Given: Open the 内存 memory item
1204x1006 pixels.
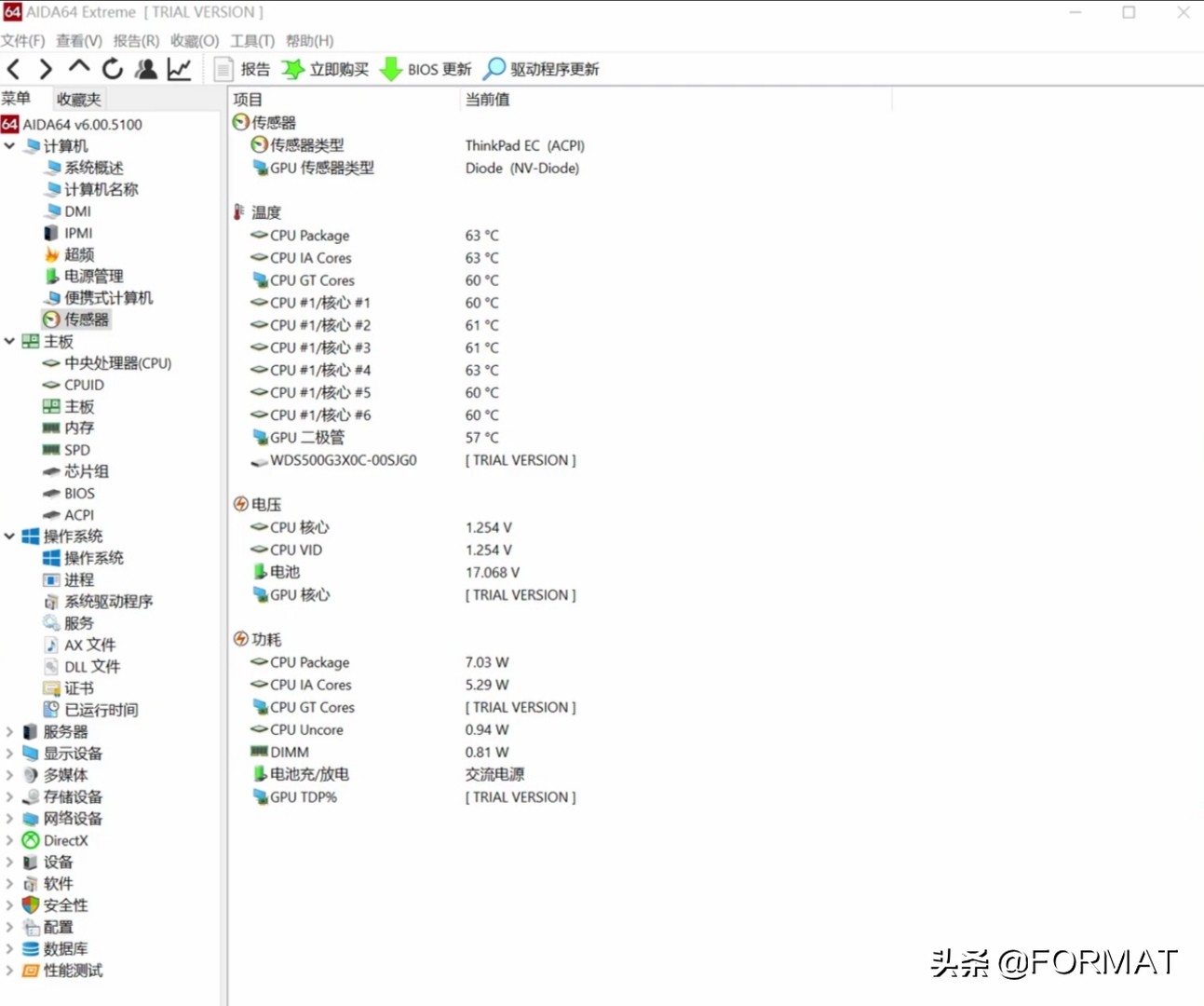Looking at the screenshot, I should (x=68, y=428).
